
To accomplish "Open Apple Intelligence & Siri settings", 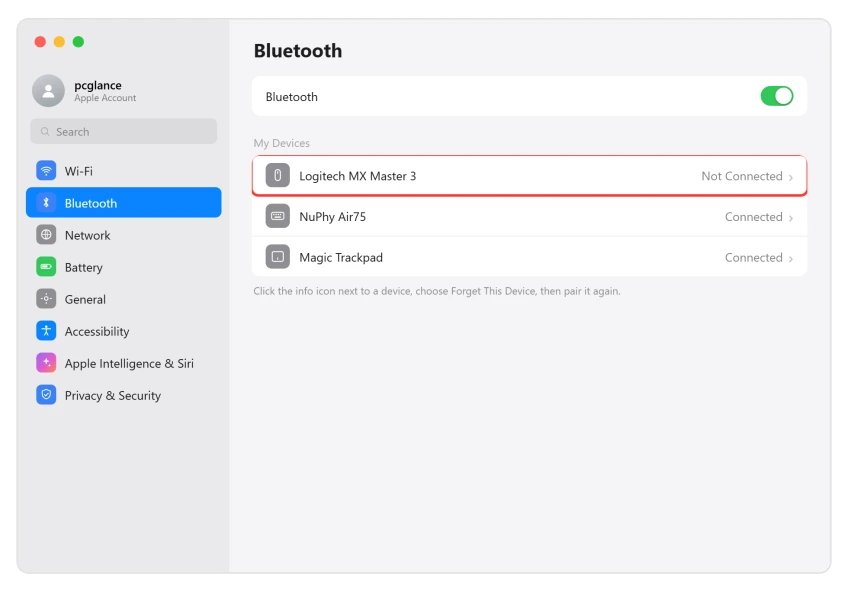I will coord(123,363).
